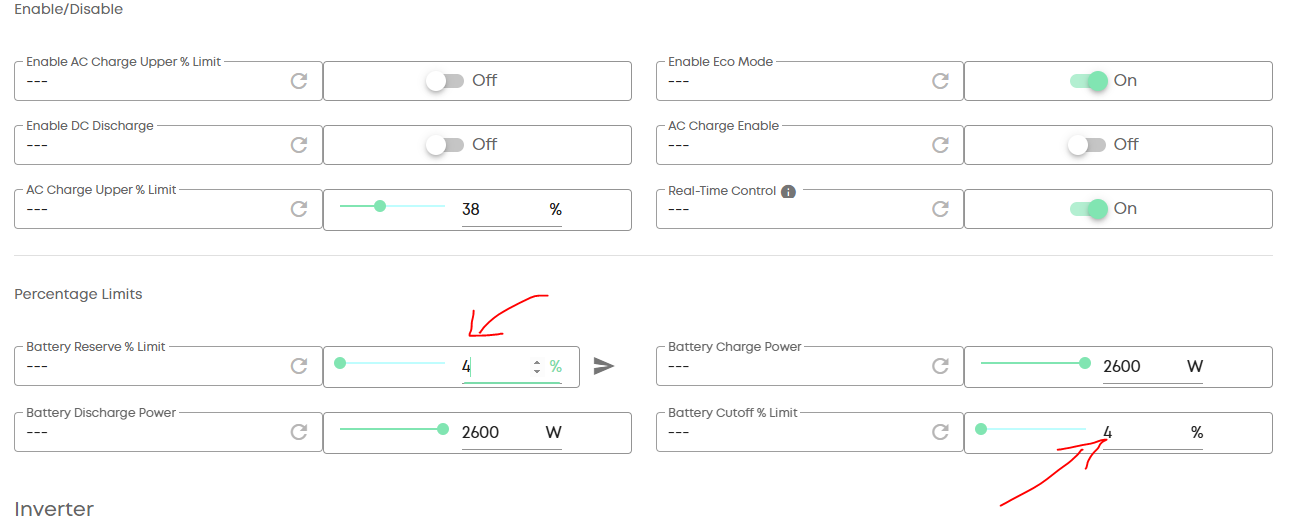Click the Battery Cutoff % Limit value field

1143,433
